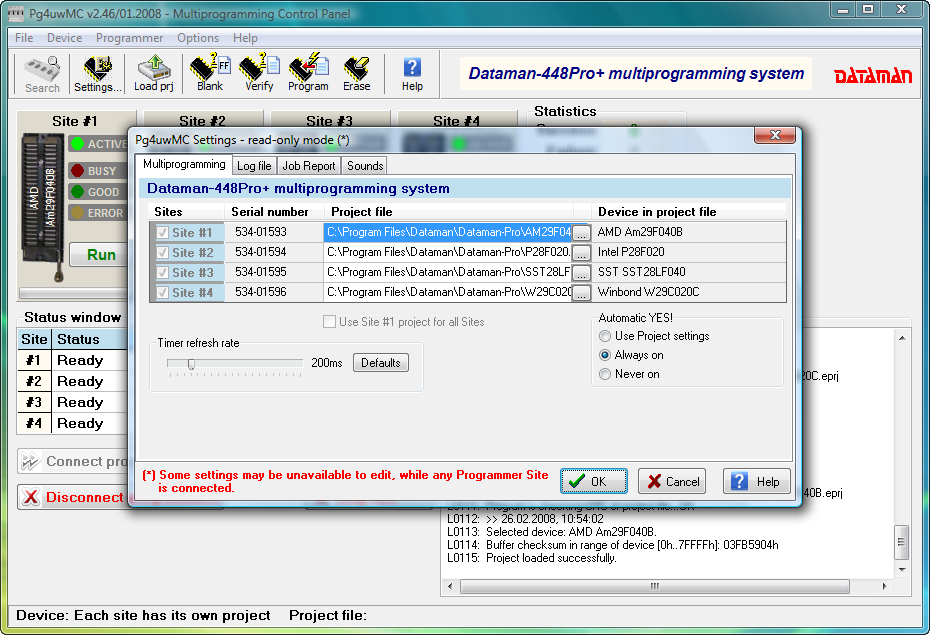Image resolution: width=930 pixels, height=635 pixels.
Task: Select Use Project settings radio button
Action: [605, 336]
